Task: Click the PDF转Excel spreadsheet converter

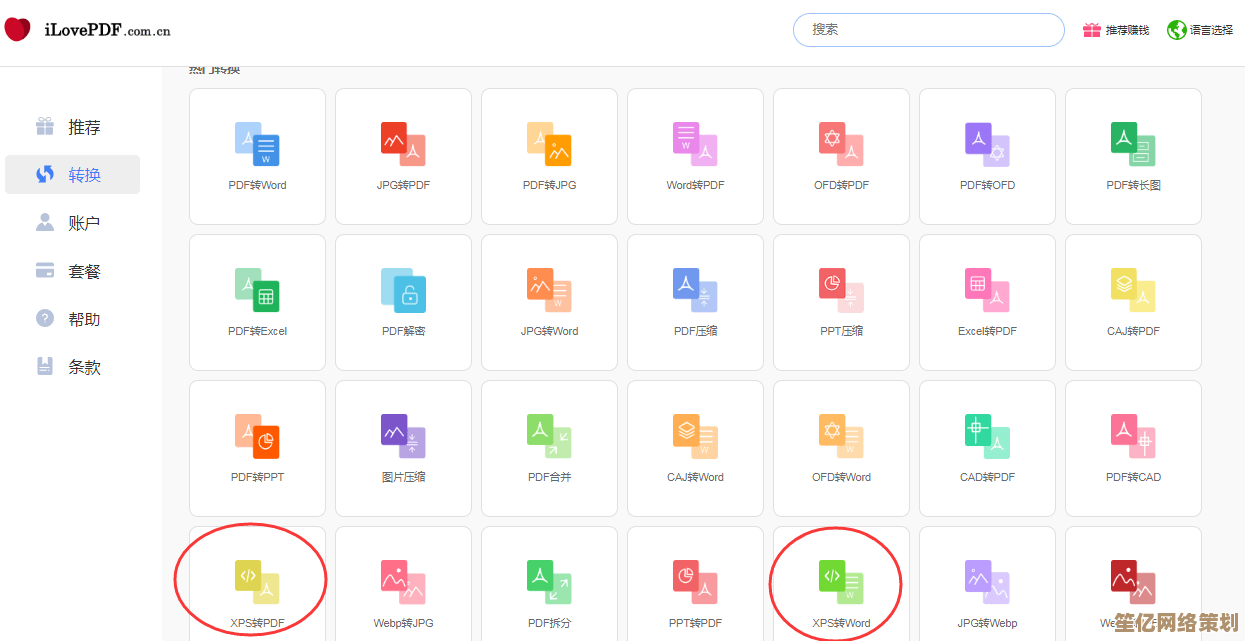Action: pos(257,302)
